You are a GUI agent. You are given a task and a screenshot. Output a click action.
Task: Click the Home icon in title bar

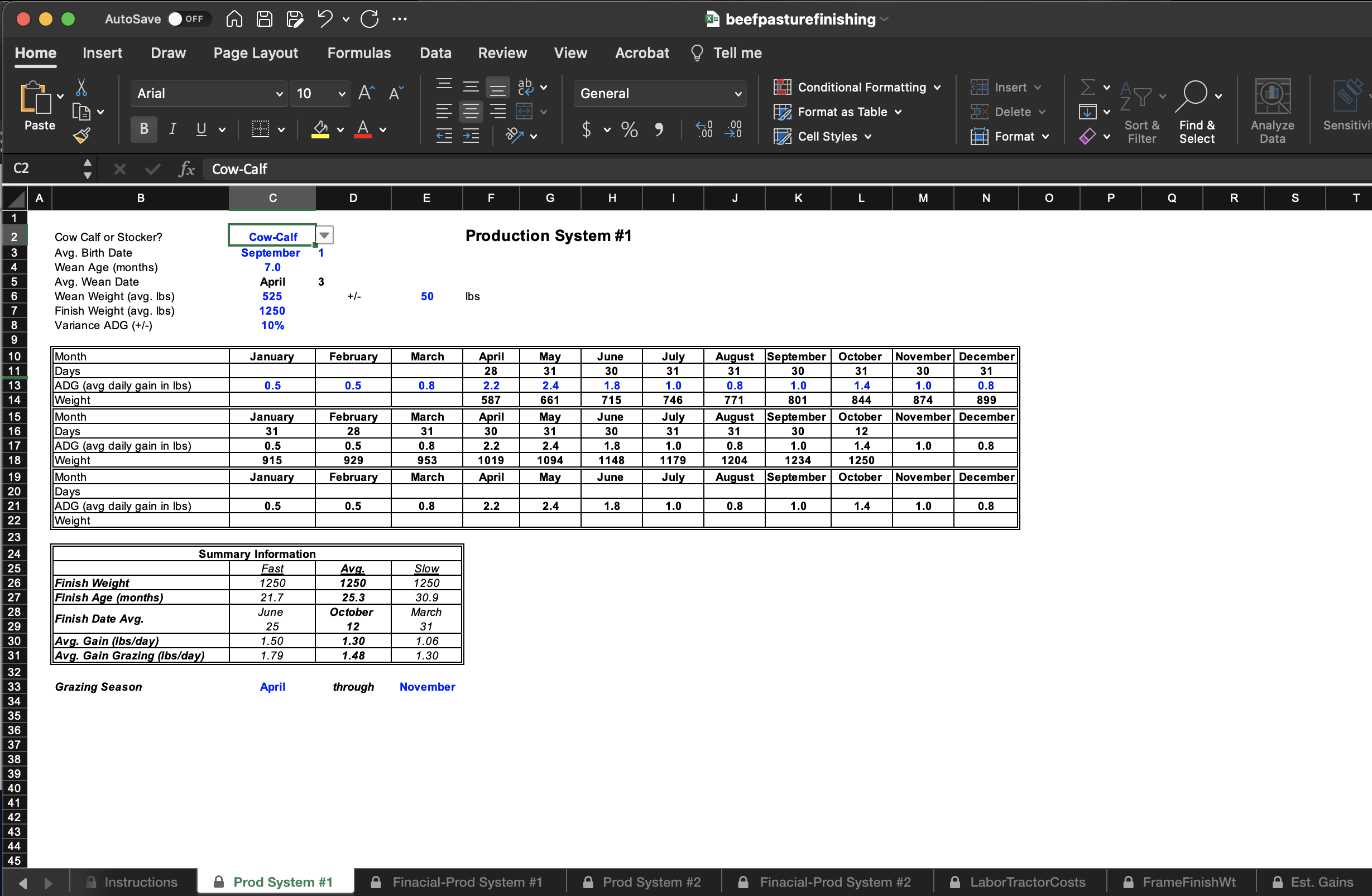[234, 19]
